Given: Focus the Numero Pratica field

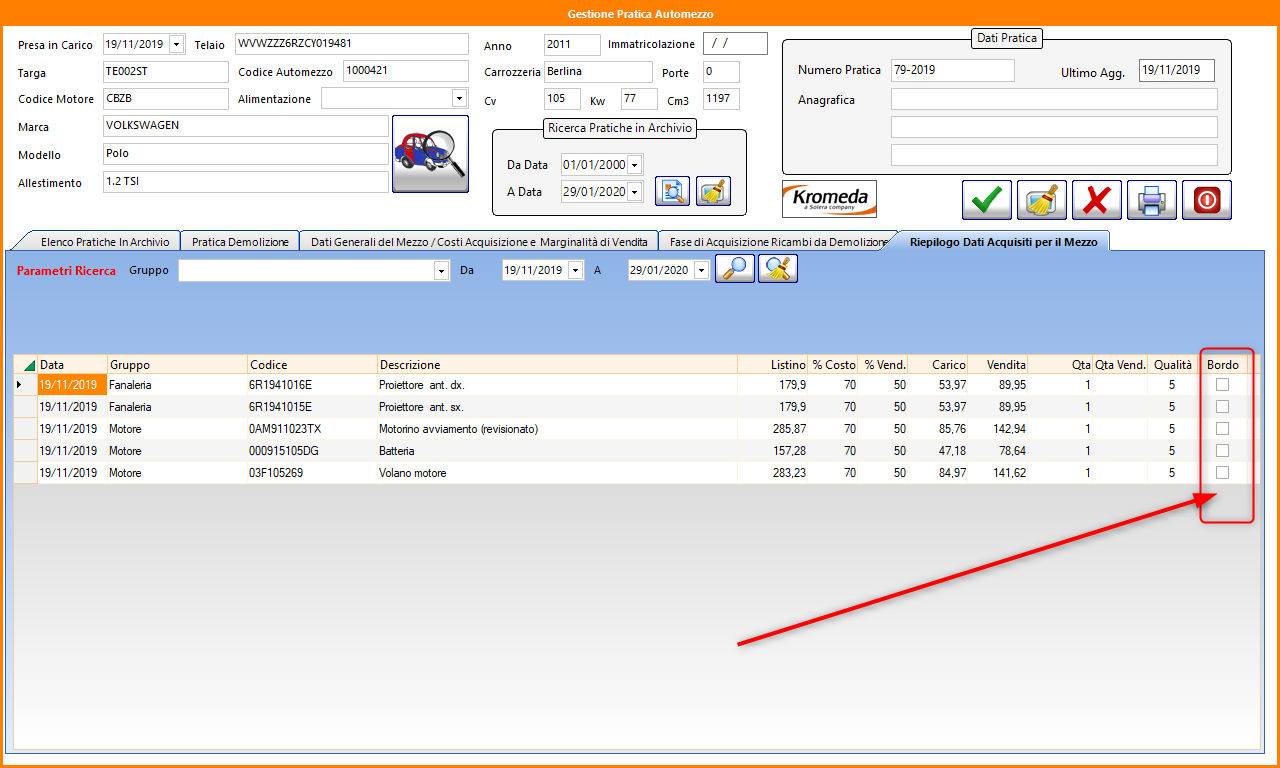Looking at the screenshot, I should [952, 70].
